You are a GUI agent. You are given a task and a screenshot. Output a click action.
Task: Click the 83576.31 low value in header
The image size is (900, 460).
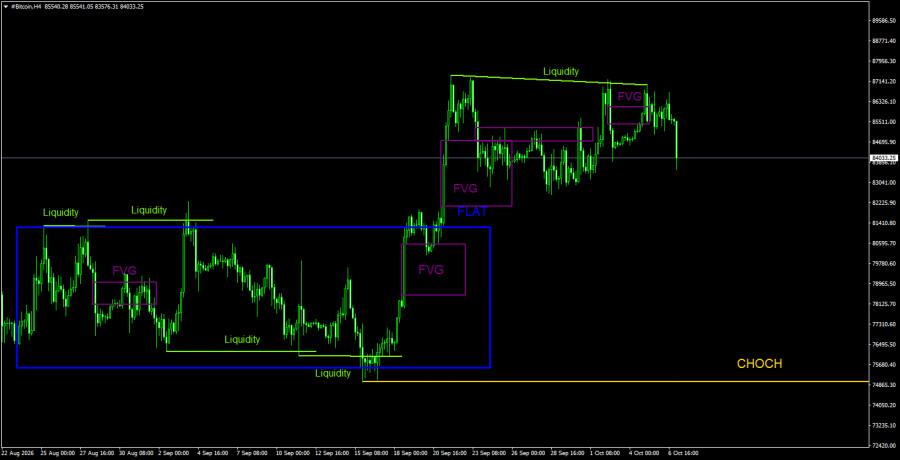(106, 6)
